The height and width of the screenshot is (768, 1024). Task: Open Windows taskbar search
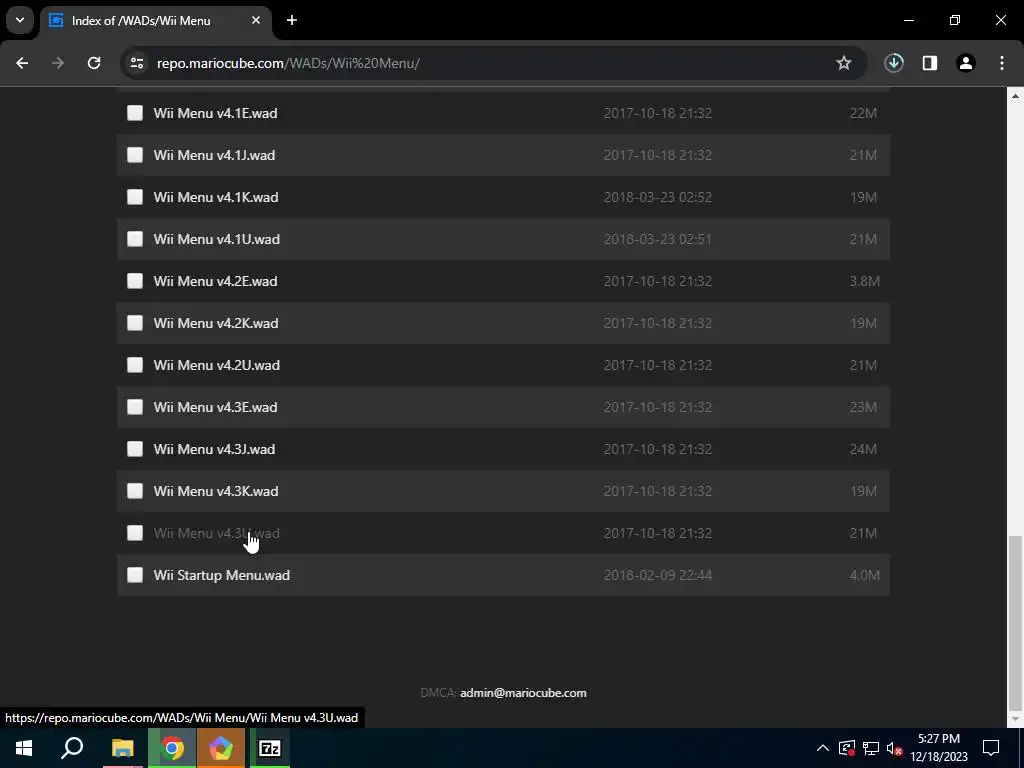coord(72,748)
